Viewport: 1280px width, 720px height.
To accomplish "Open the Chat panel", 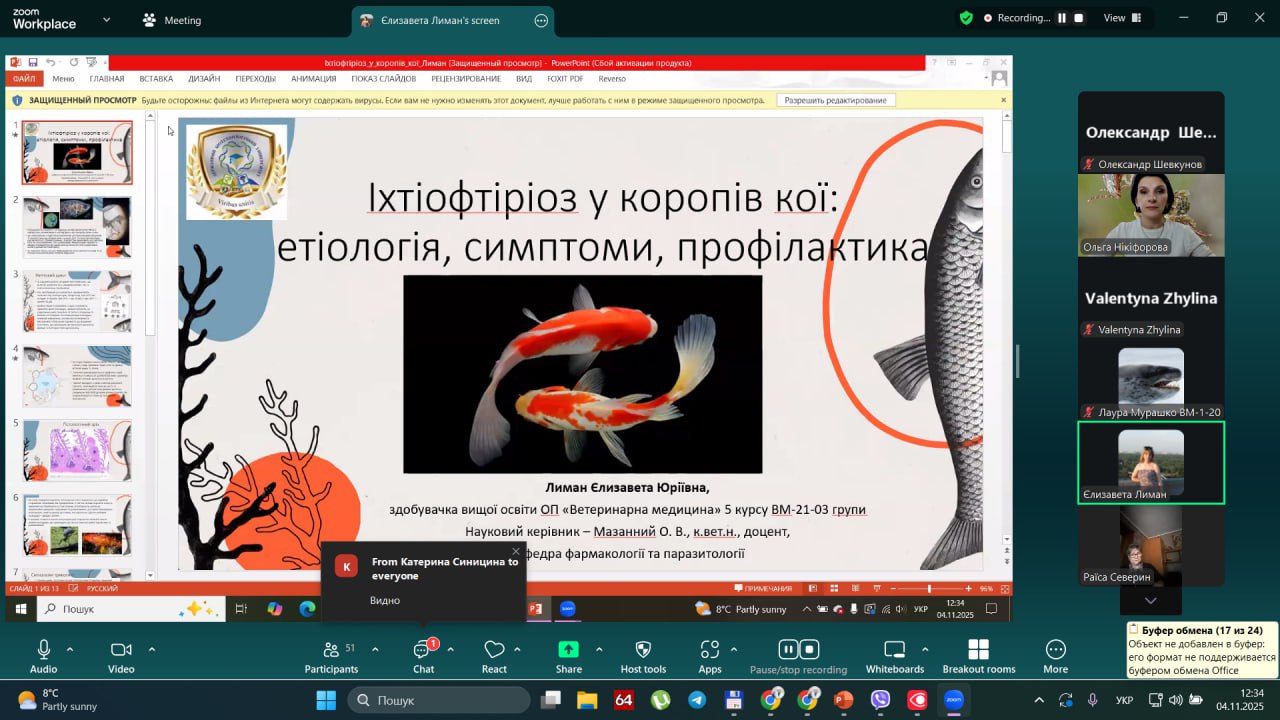I will click(x=423, y=650).
